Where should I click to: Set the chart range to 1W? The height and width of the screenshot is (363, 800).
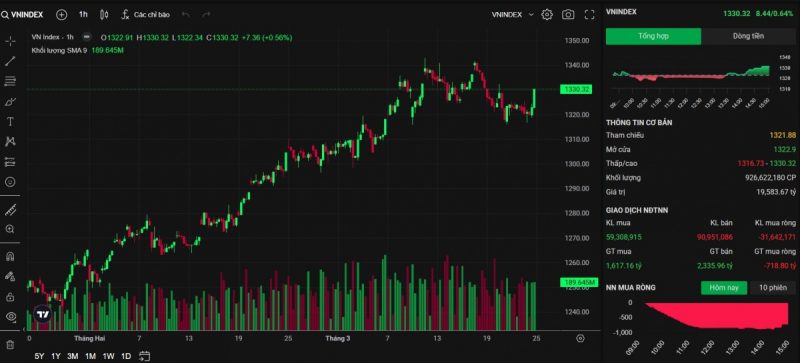tap(108, 356)
